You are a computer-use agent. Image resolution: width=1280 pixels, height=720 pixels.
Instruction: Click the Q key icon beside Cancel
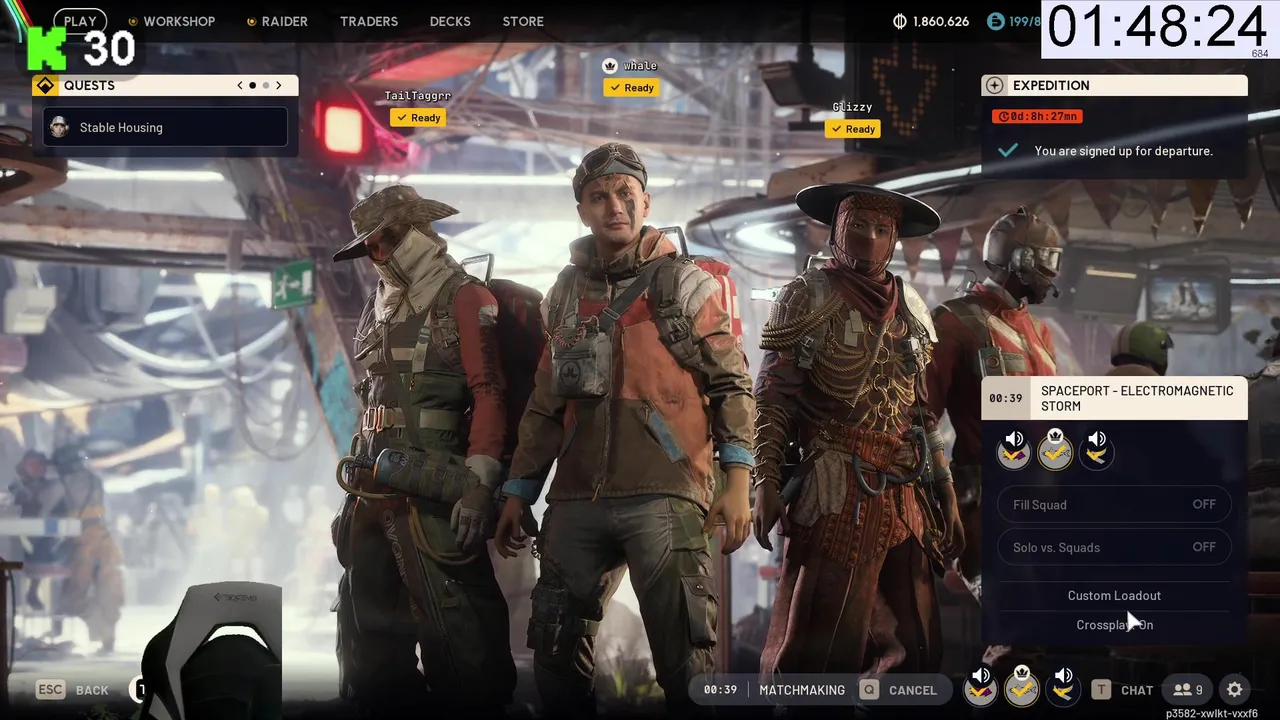tap(869, 690)
